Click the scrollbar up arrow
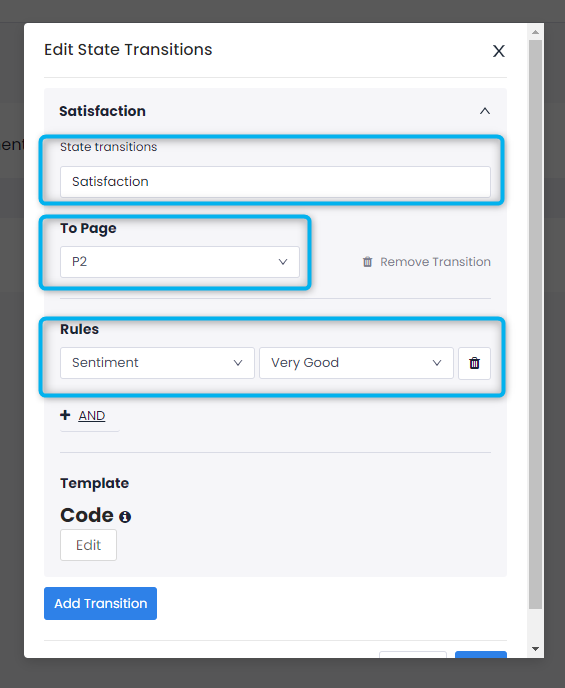The height and width of the screenshot is (688, 565). (x=535, y=32)
